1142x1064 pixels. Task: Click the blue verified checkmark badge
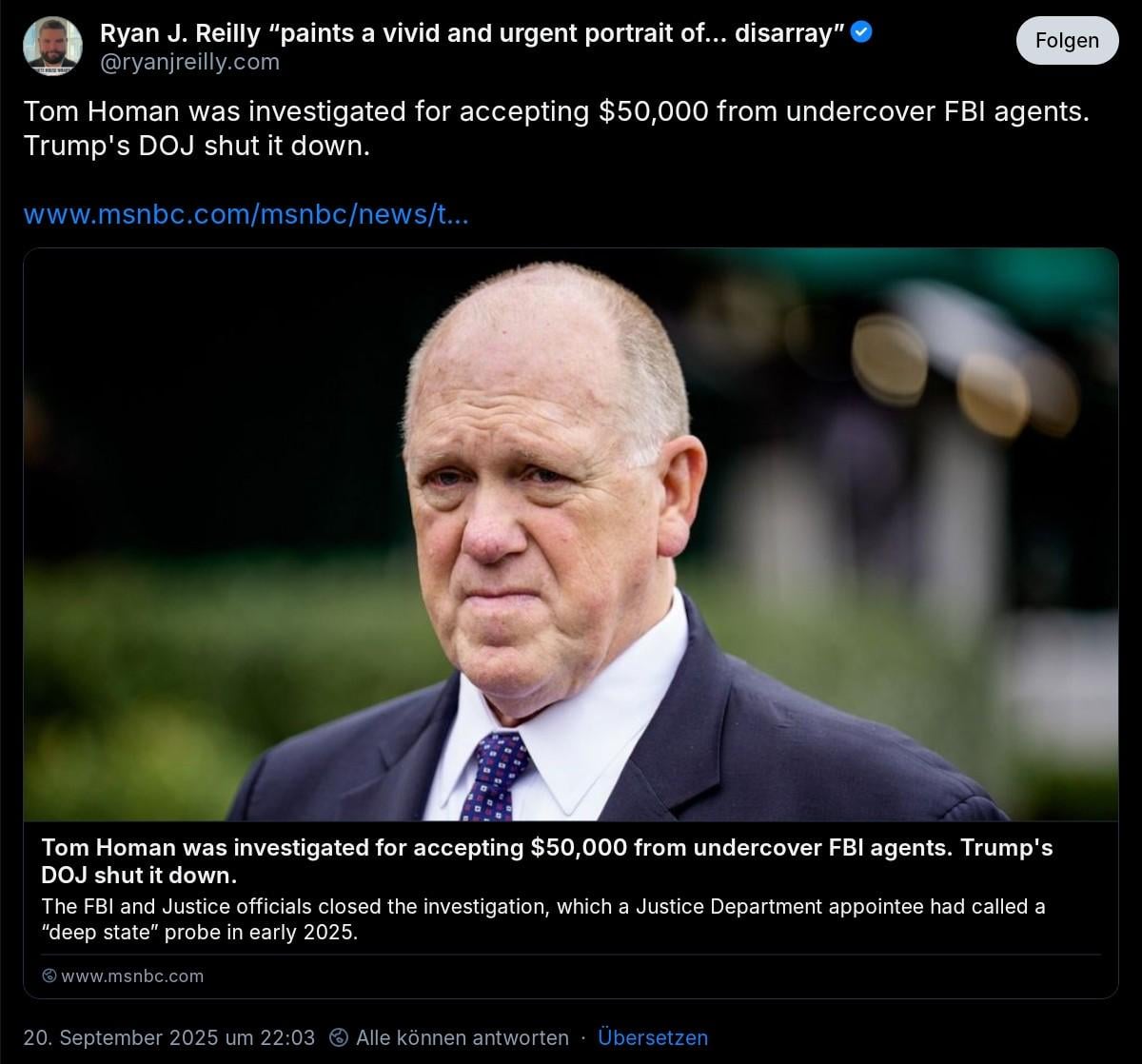point(861,33)
